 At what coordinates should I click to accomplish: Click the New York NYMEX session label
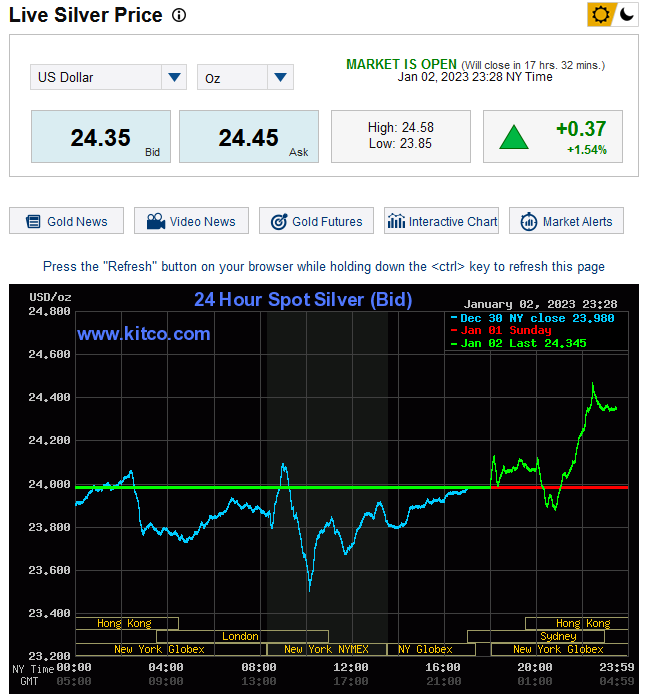[327, 649]
